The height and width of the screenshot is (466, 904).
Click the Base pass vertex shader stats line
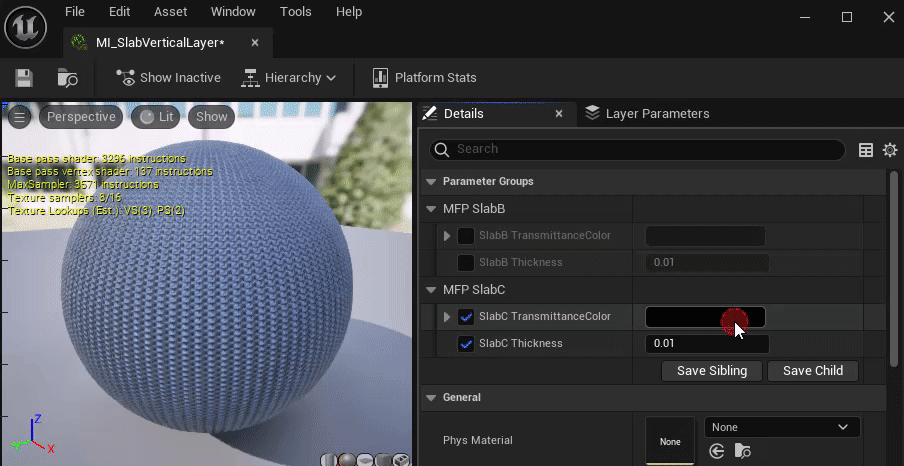110,171
